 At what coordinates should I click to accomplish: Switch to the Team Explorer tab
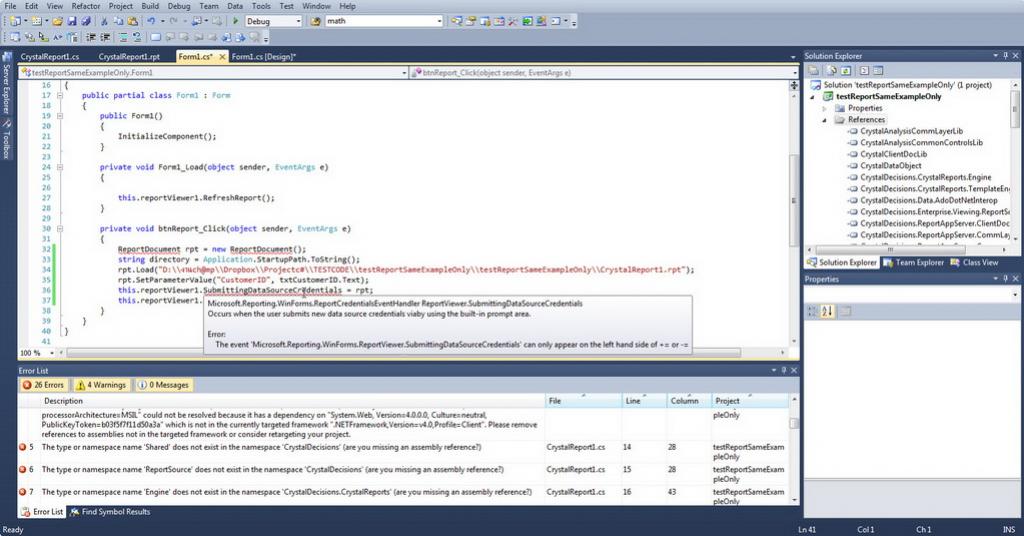pos(914,262)
